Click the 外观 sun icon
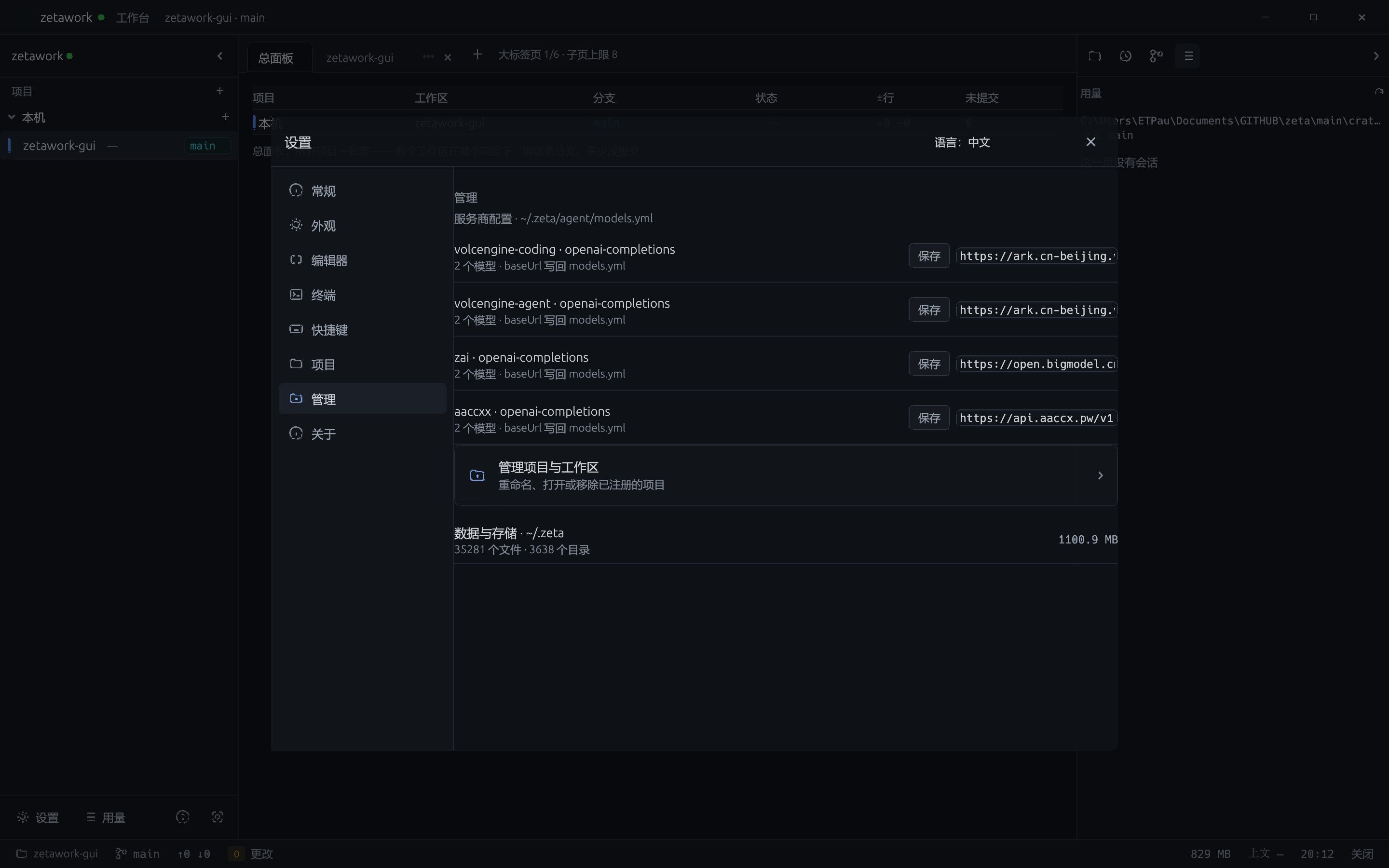 point(296,225)
